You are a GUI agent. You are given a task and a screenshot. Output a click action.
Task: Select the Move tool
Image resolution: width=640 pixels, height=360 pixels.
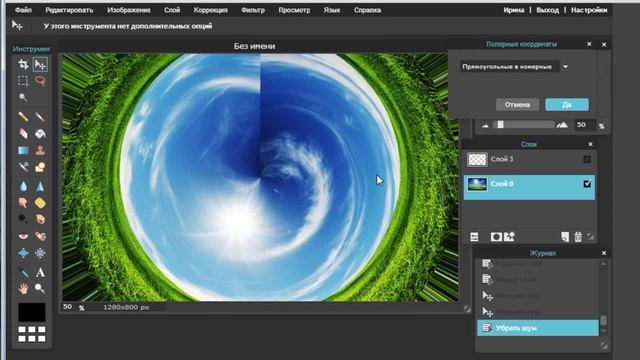tap(40, 64)
